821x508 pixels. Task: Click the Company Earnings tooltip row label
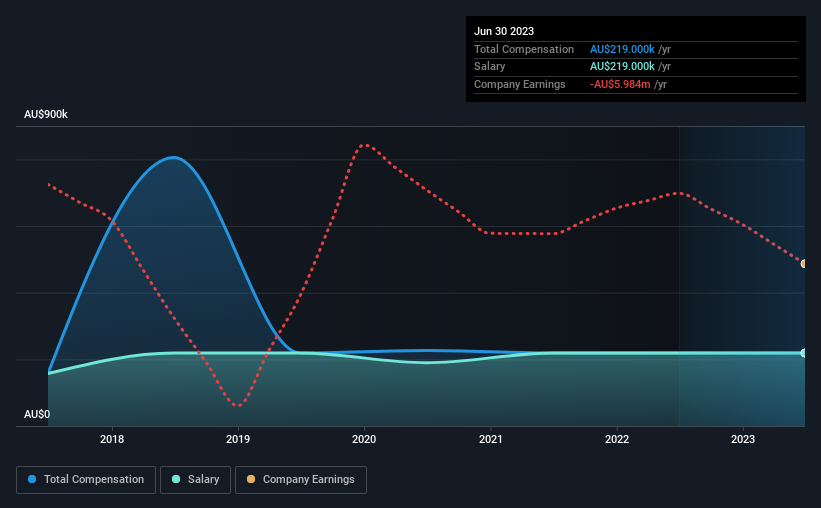coord(519,84)
